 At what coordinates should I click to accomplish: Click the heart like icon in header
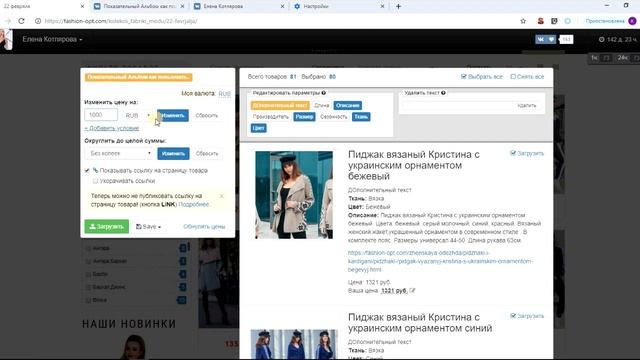551,39
